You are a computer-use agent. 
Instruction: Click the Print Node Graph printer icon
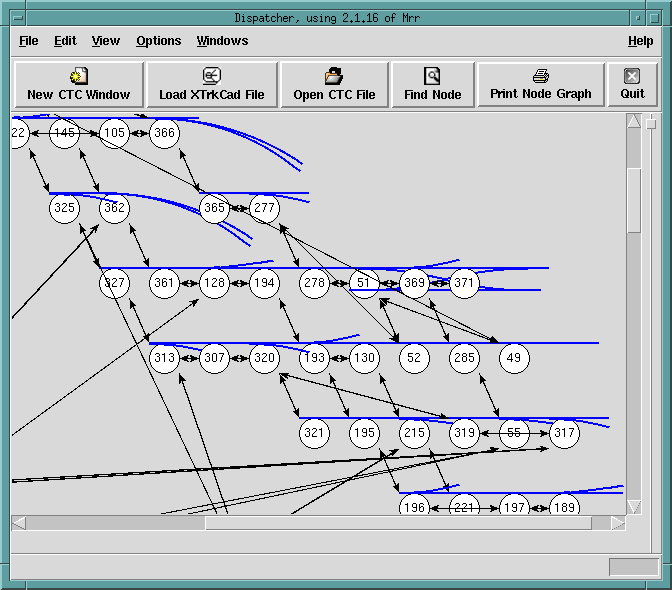pos(540,76)
